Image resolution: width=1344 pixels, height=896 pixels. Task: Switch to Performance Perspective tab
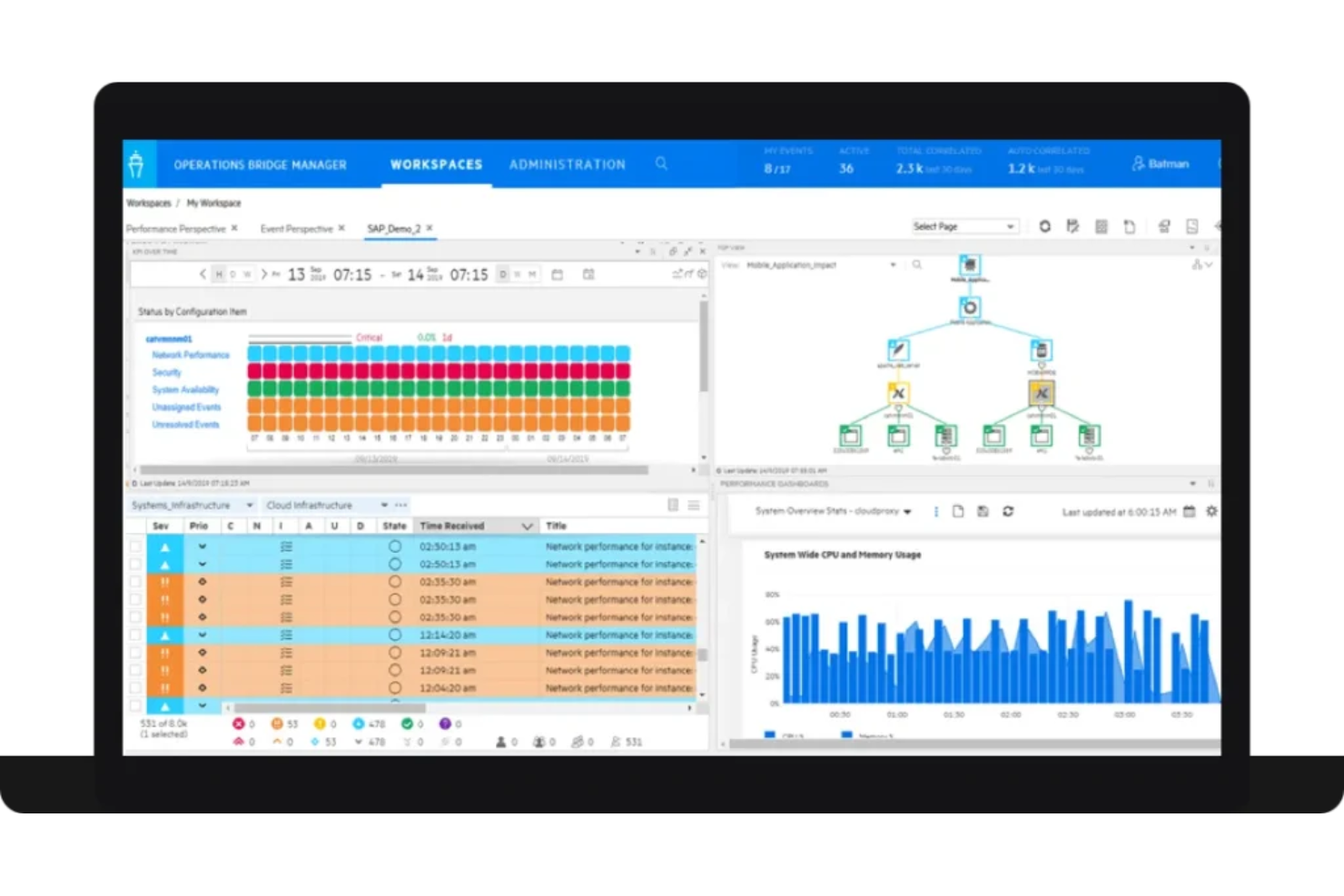(x=176, y=229)
